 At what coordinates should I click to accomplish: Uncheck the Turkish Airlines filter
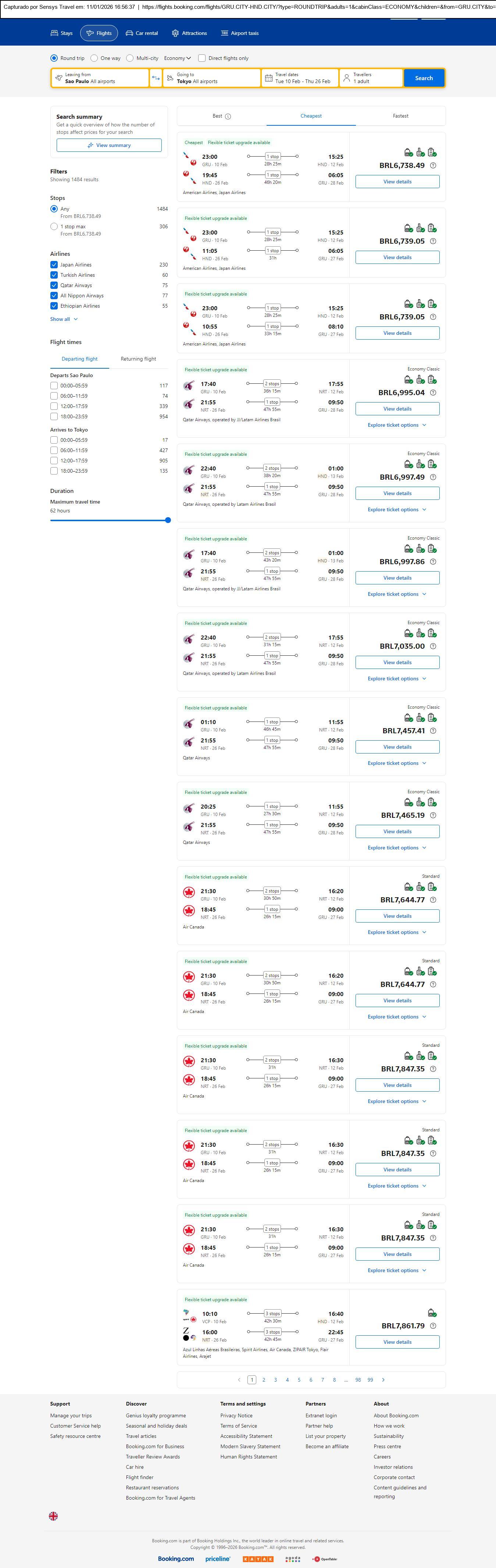coord(54,275)
